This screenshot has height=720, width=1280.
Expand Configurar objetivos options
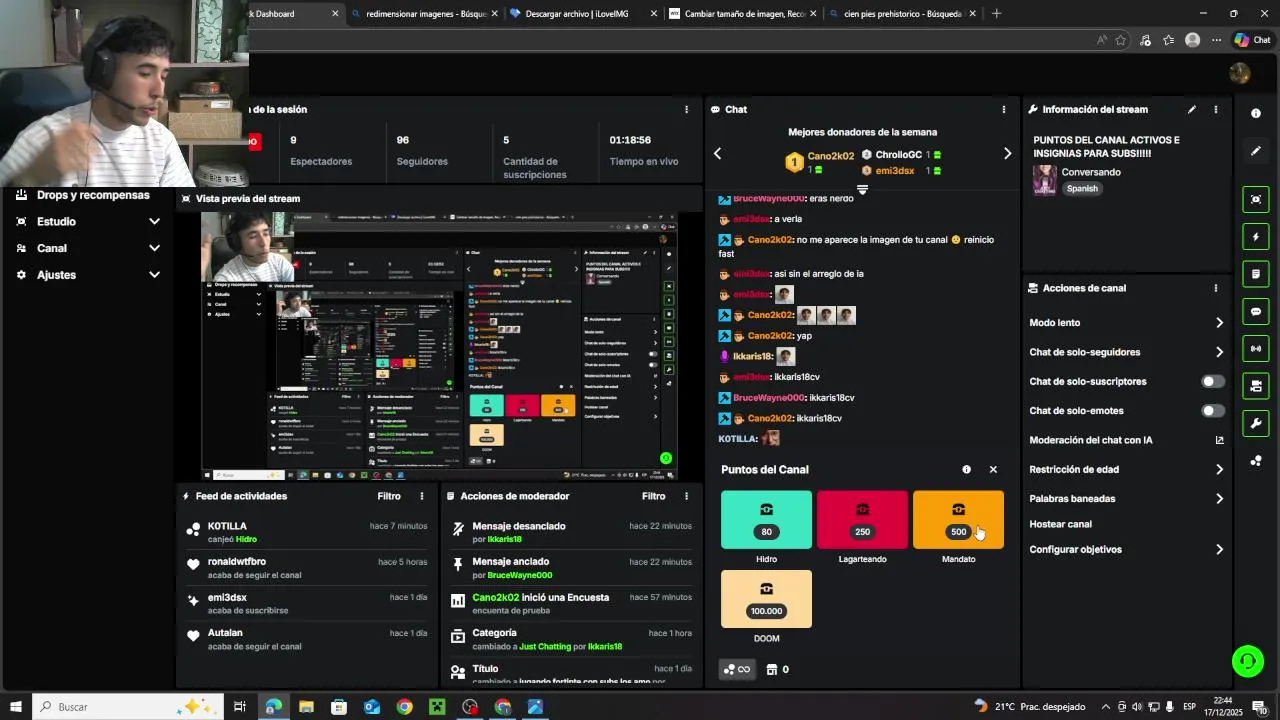pyautogui.click(x=1219, y=549)
